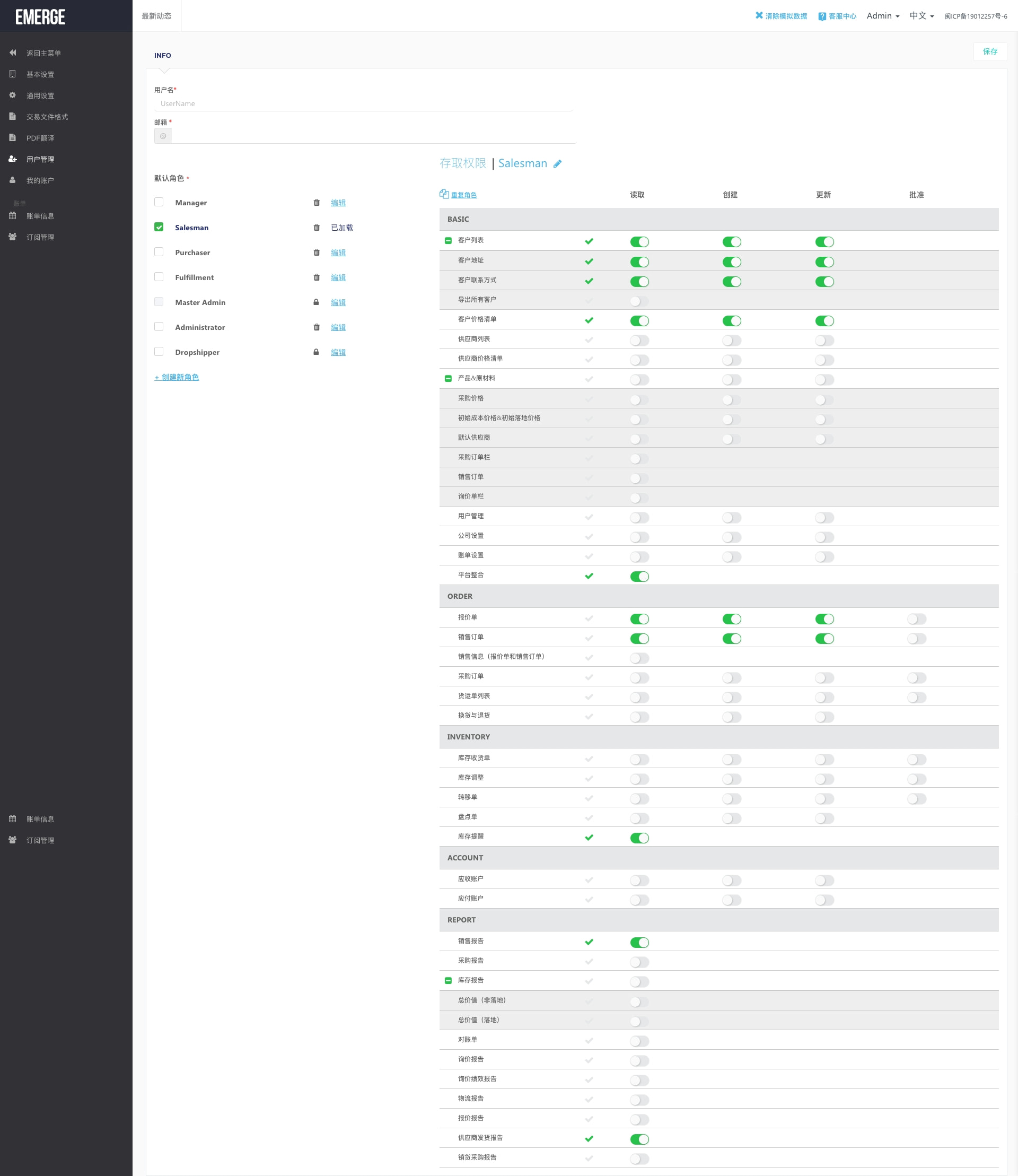Click the document icon beside 交易文件格式

coord(13,116)
